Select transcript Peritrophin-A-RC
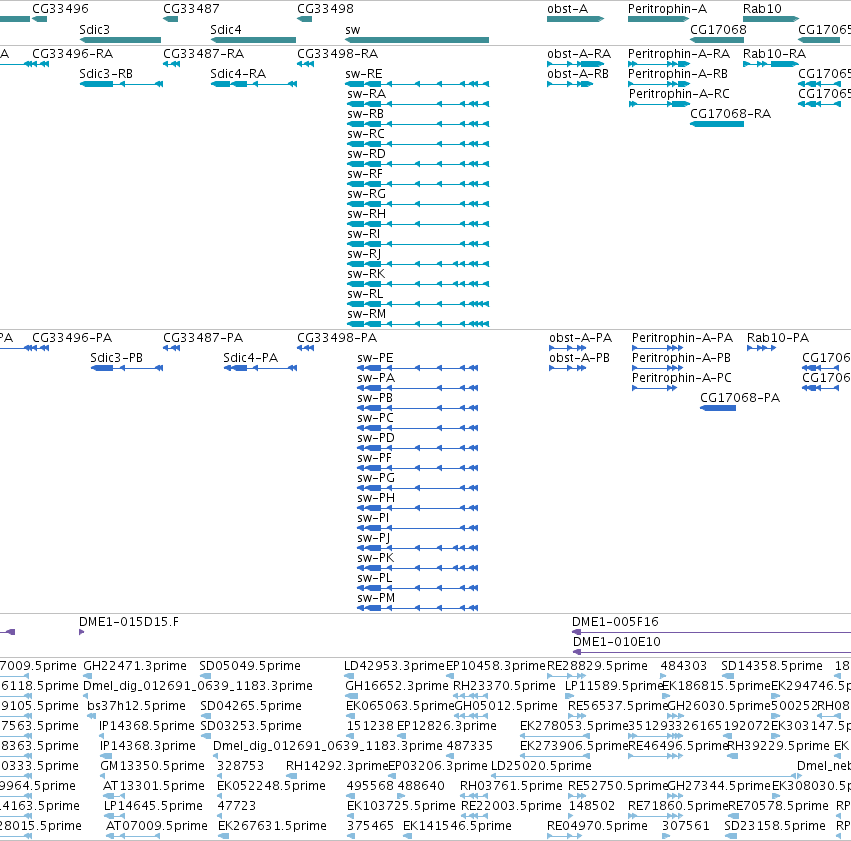The height and width of the screenshot is (841, 851). [x=659, y=104]
